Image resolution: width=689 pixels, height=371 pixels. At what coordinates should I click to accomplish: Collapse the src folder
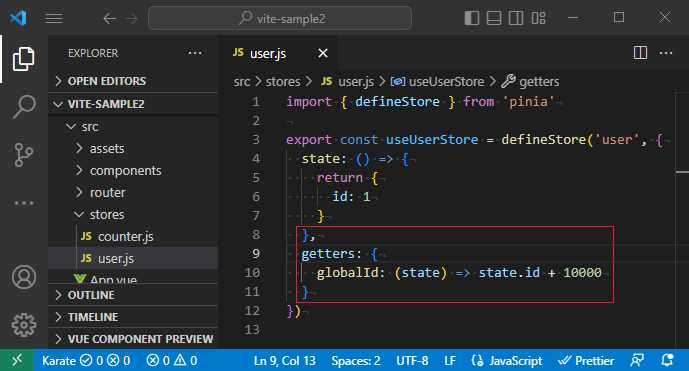[x=133, y=127]
